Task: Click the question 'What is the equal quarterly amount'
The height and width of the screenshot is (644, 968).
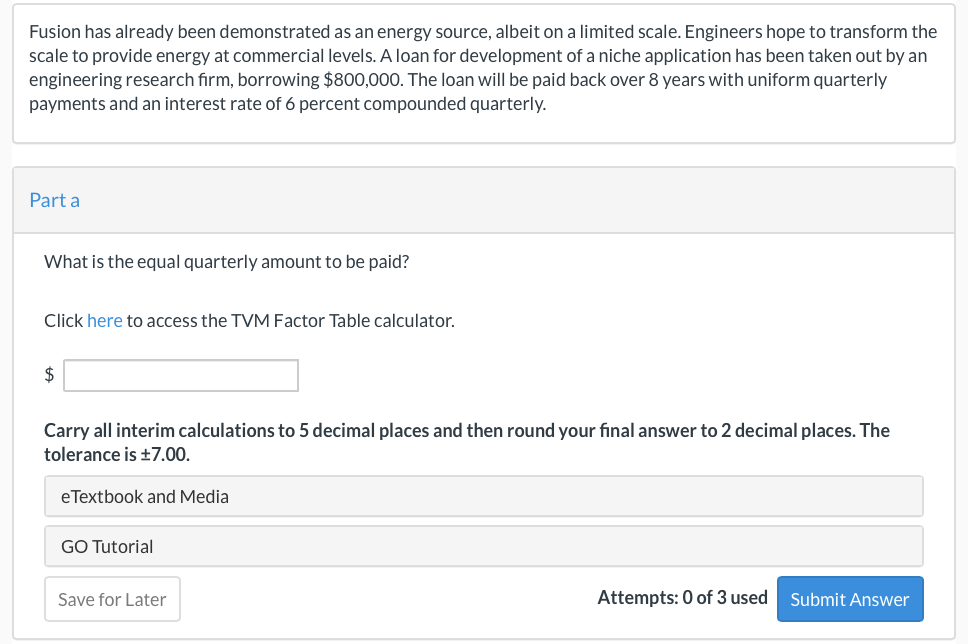Action: point(226,262)
